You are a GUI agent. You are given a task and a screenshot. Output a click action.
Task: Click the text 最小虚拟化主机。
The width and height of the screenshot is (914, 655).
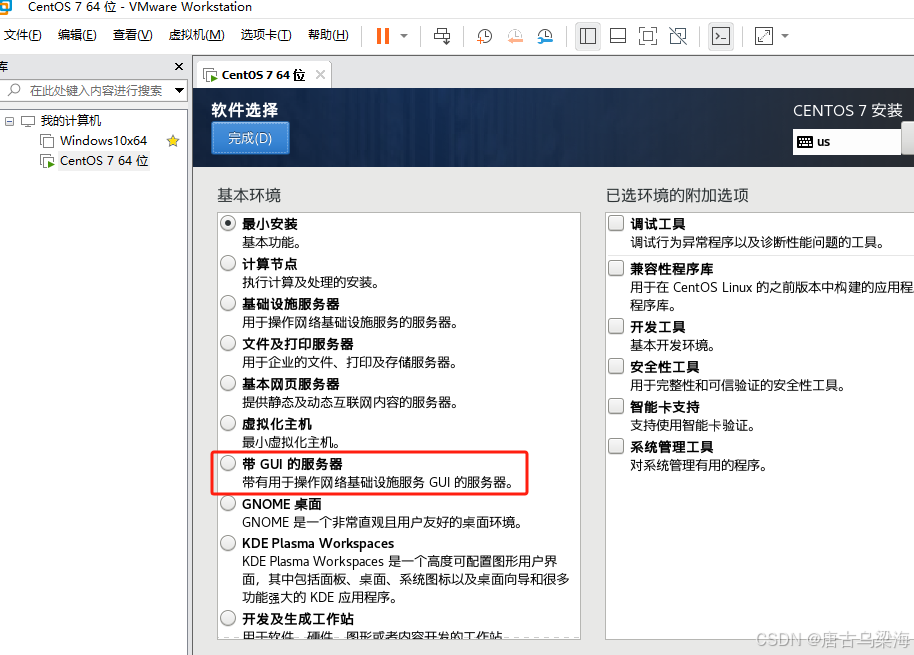(x=291, y=442)
